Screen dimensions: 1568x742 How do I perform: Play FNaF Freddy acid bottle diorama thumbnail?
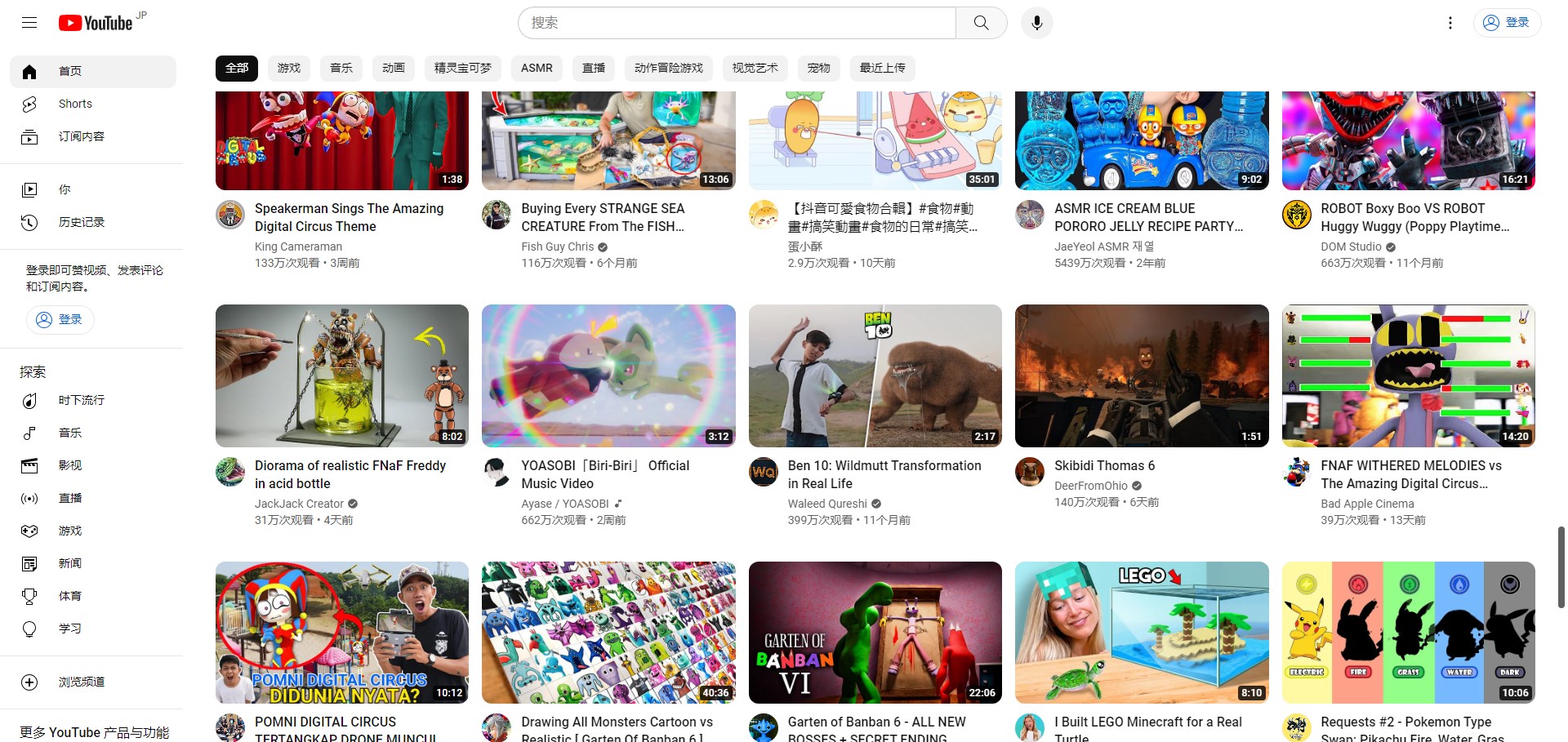(x=342, y=375)
